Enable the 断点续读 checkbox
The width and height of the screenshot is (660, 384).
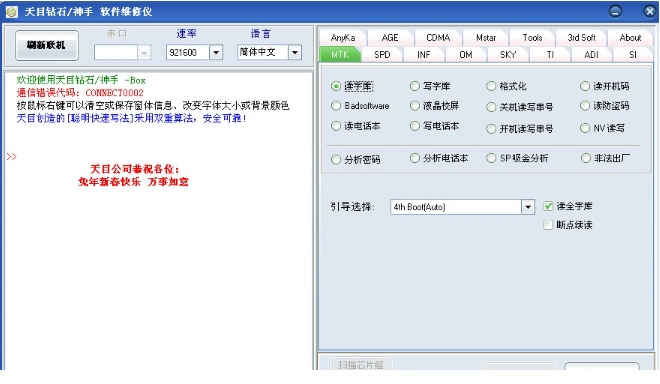pos(548,225)
